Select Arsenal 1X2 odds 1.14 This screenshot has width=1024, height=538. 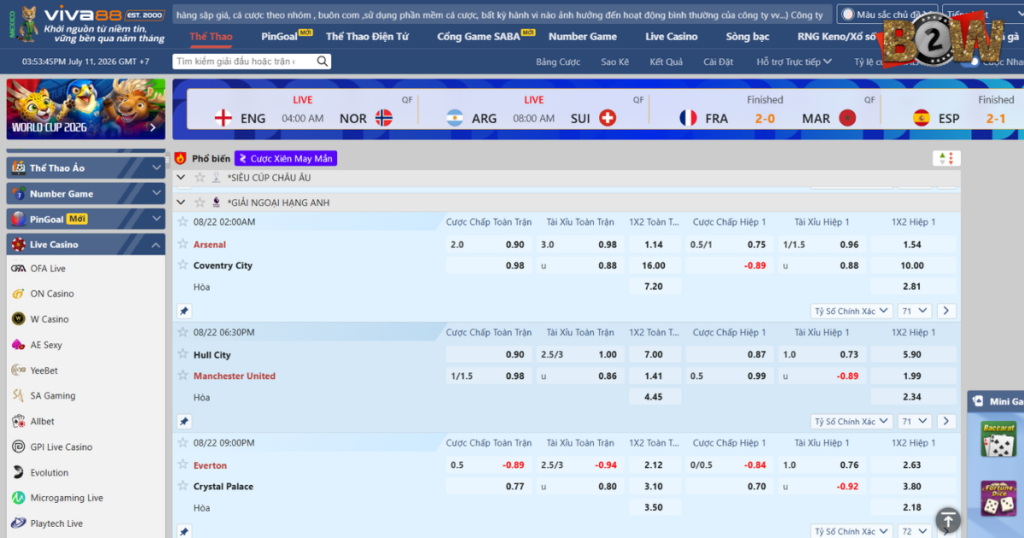point(654,244)
